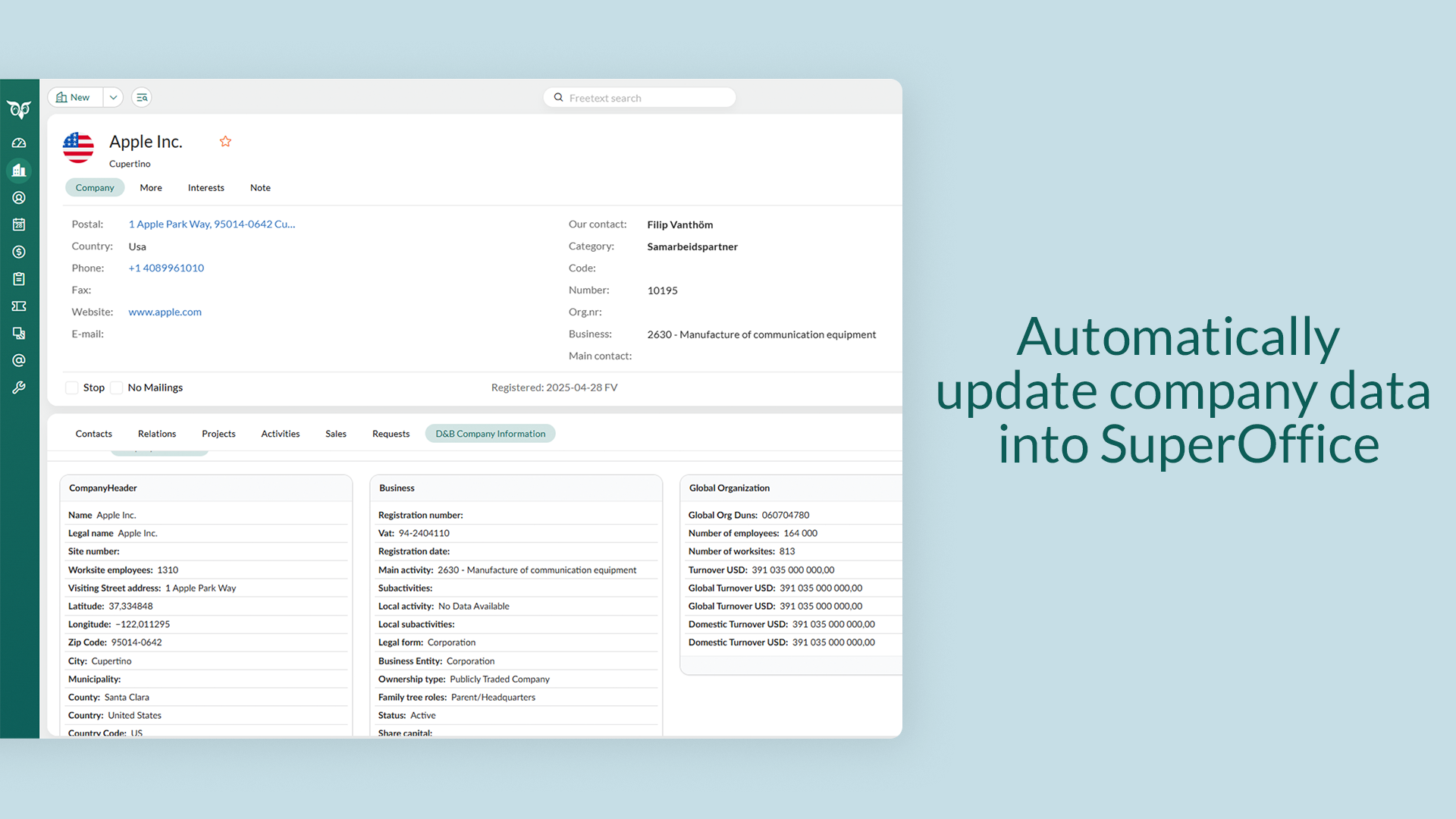Open the Note tab
The width and height of the screenshot is (1456, 819).
click(x=260, y=187)
